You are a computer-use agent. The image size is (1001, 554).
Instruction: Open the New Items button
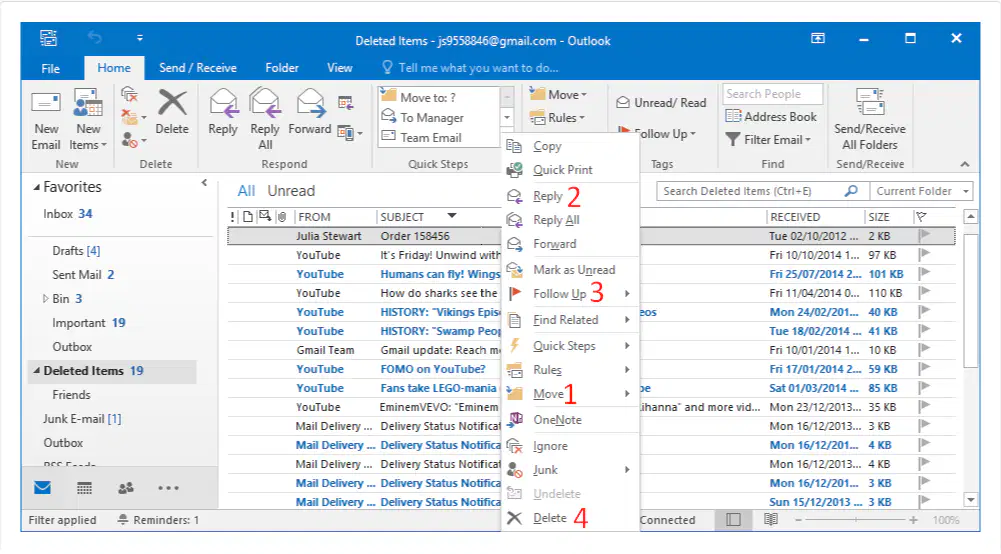(x=88, y=121)
